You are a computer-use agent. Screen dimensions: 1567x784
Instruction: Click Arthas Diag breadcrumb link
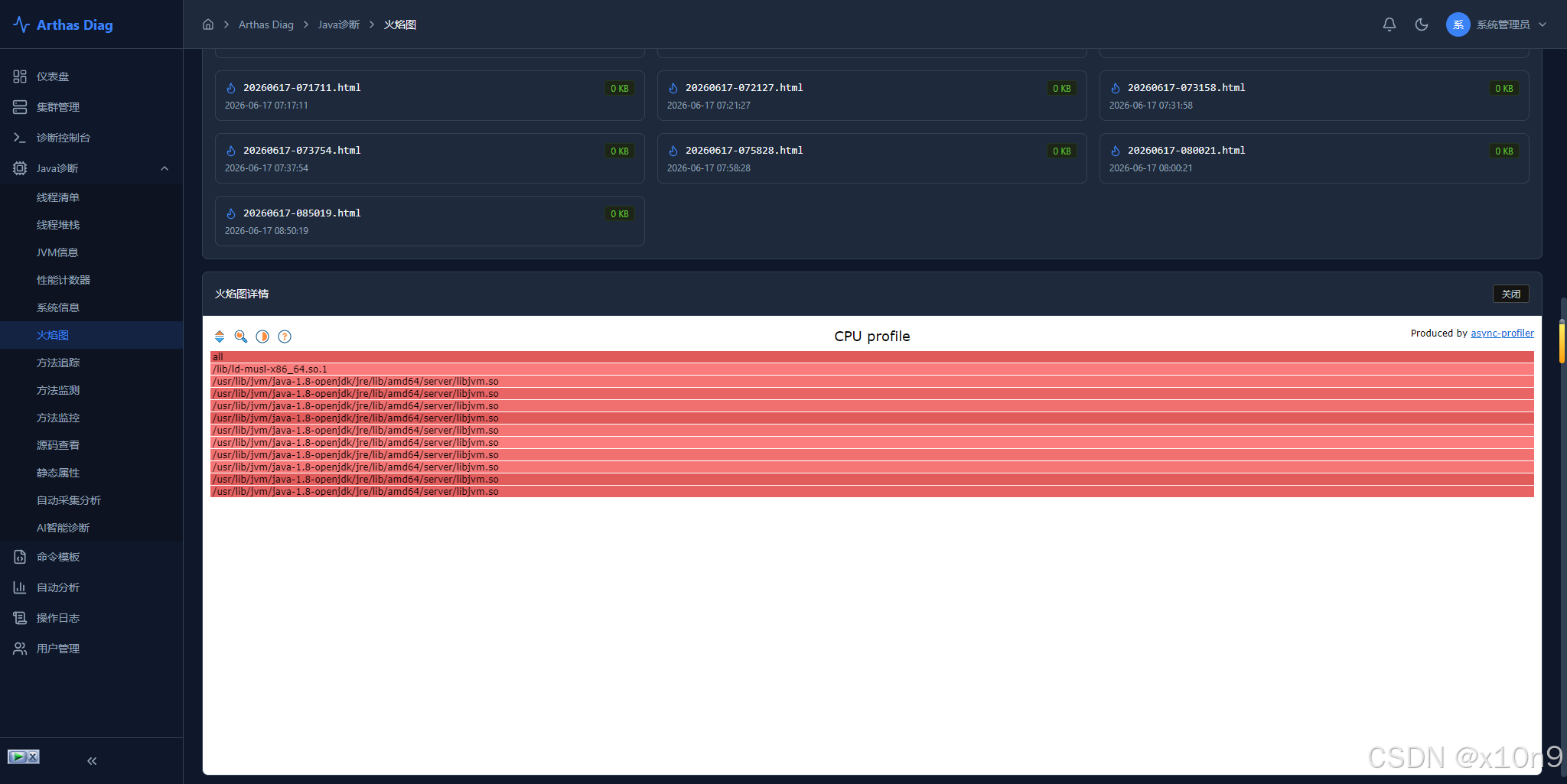pos(266,24)
